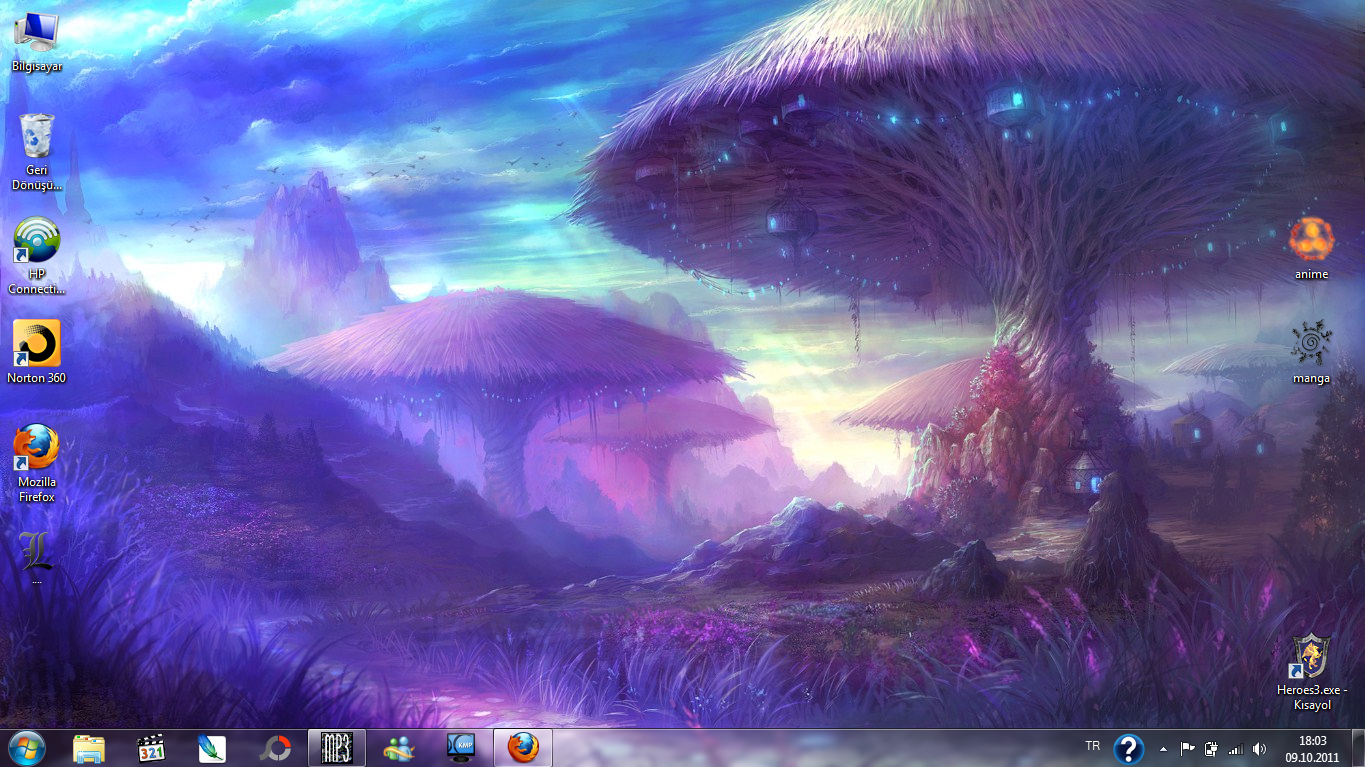This screenshot has width=1365, height=767.
Task: Select the Norton 360 desktop shortcut
Action: pyautogui.click(x=36, y=352)
